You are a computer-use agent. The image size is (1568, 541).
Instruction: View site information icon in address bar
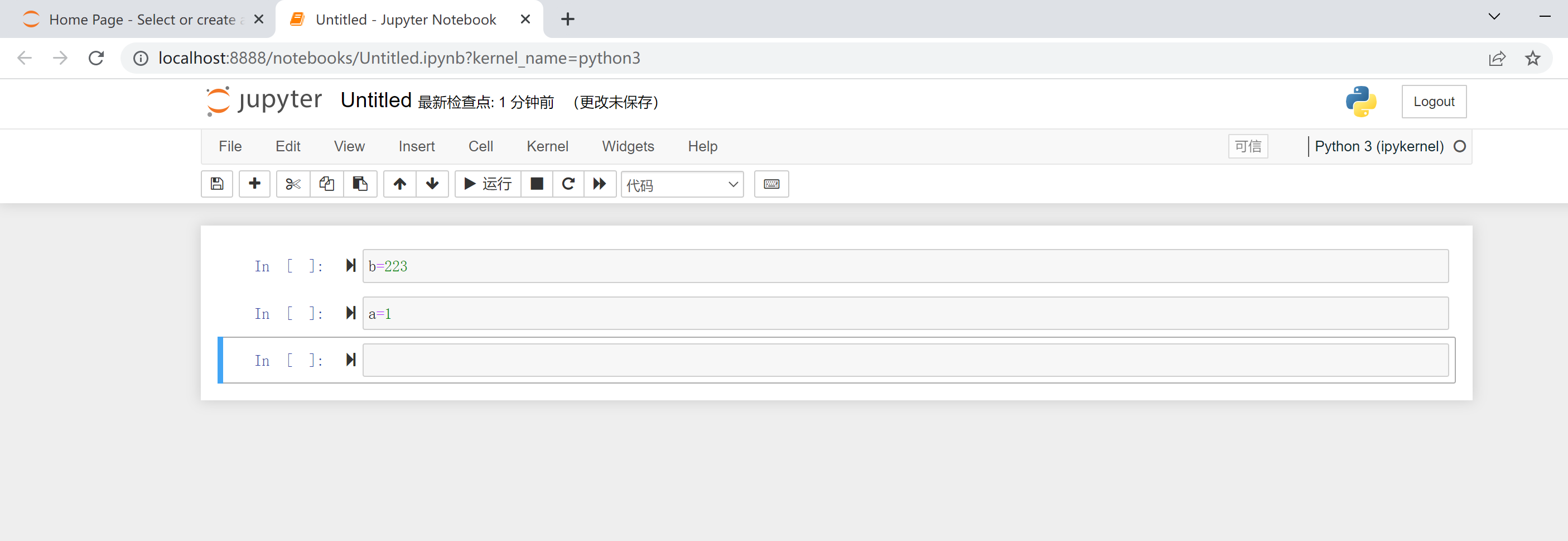tap(141, 59)
